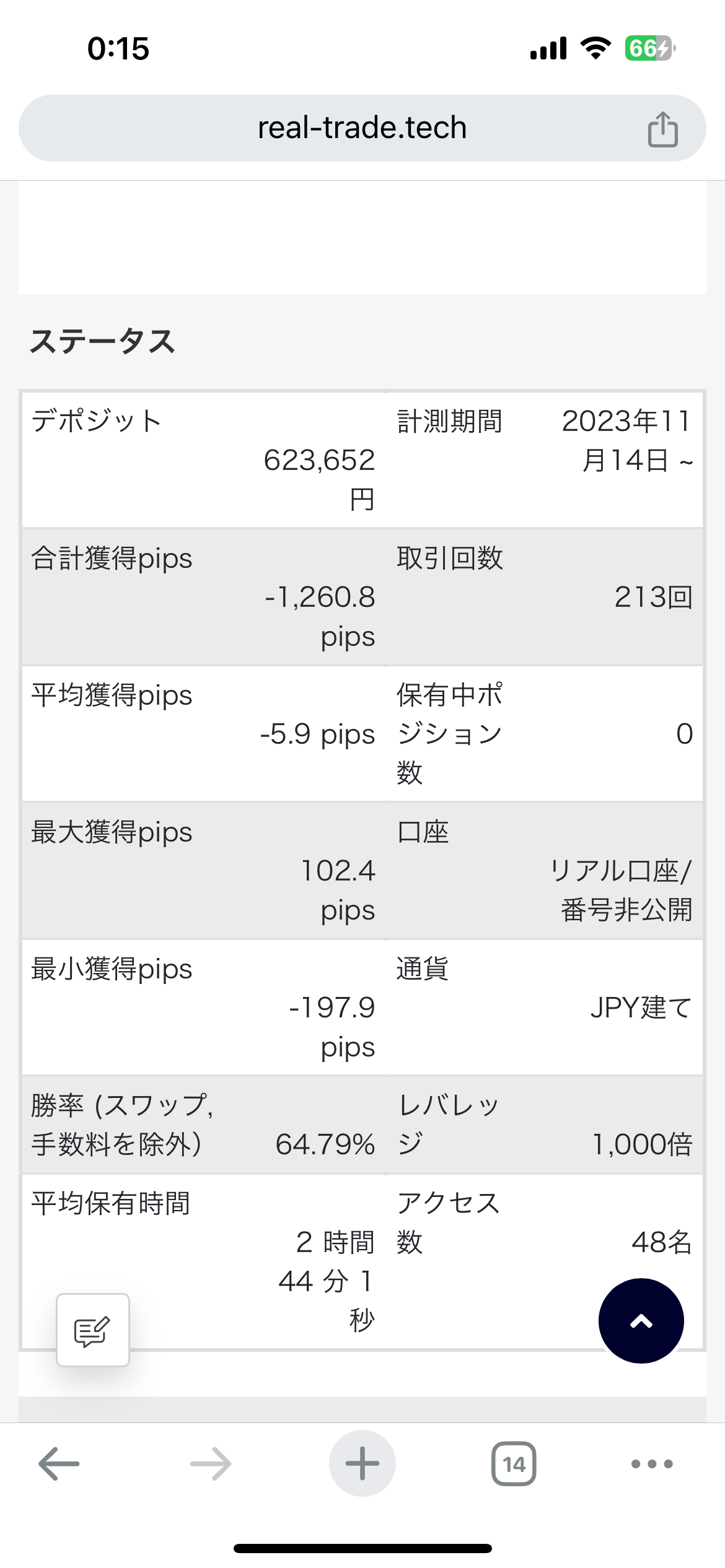Select the 623,652 deposit value
The image size is (725, 1568).
320,460
